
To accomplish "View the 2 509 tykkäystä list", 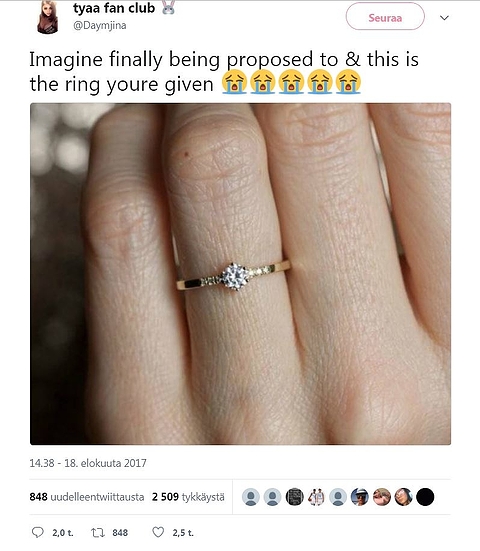I will [x=188, y=497].
